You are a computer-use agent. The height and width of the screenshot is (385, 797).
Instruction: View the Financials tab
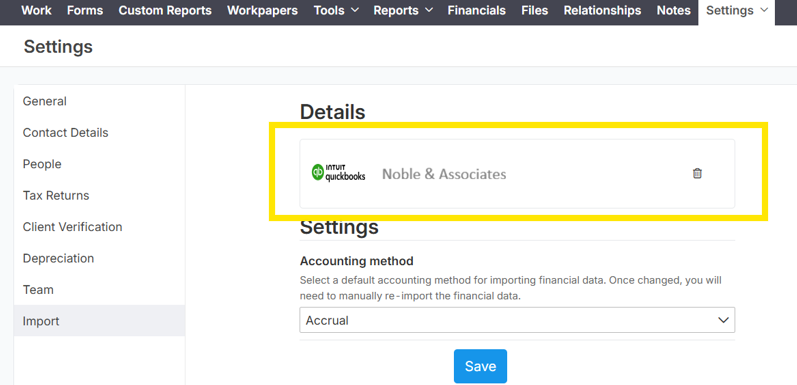[477, 10]
